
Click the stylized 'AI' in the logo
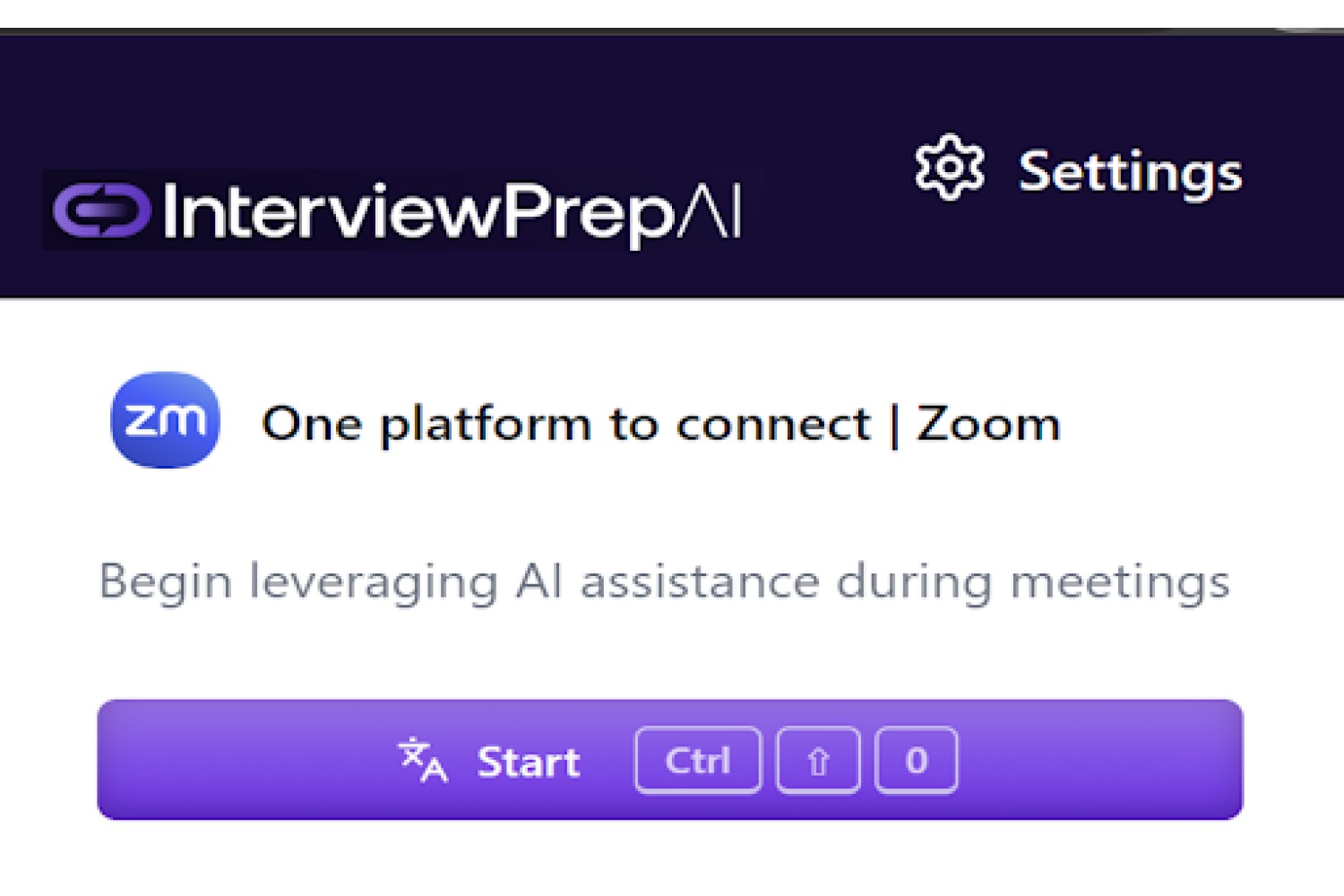710,211
